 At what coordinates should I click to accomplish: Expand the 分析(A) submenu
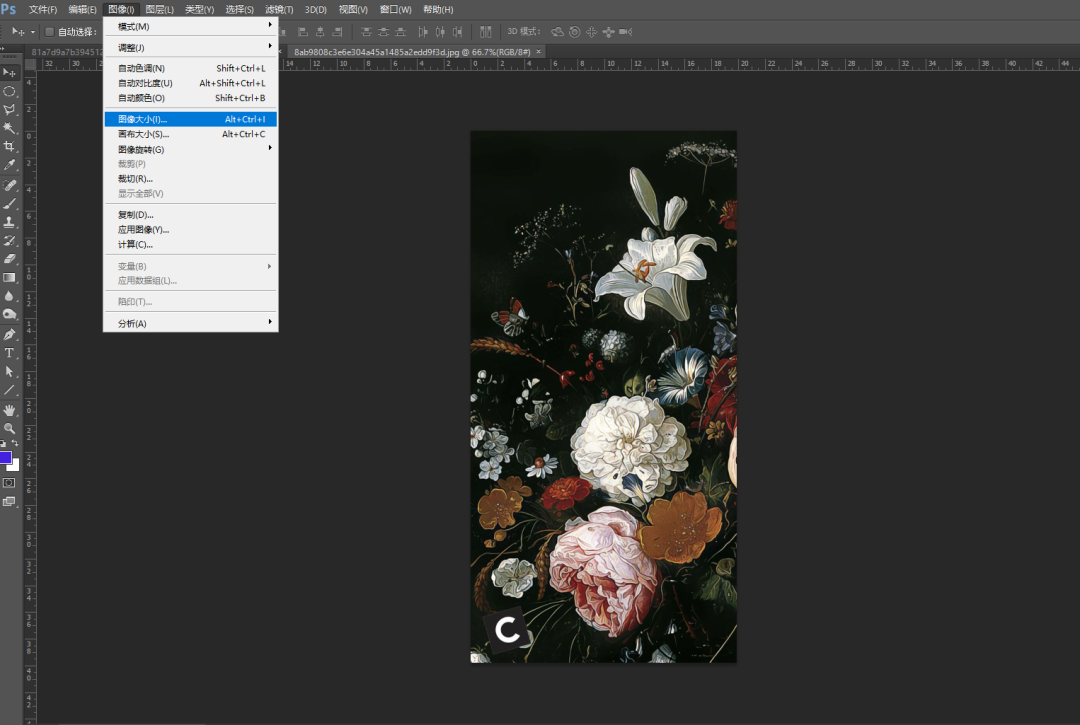[x=191, y=324]
